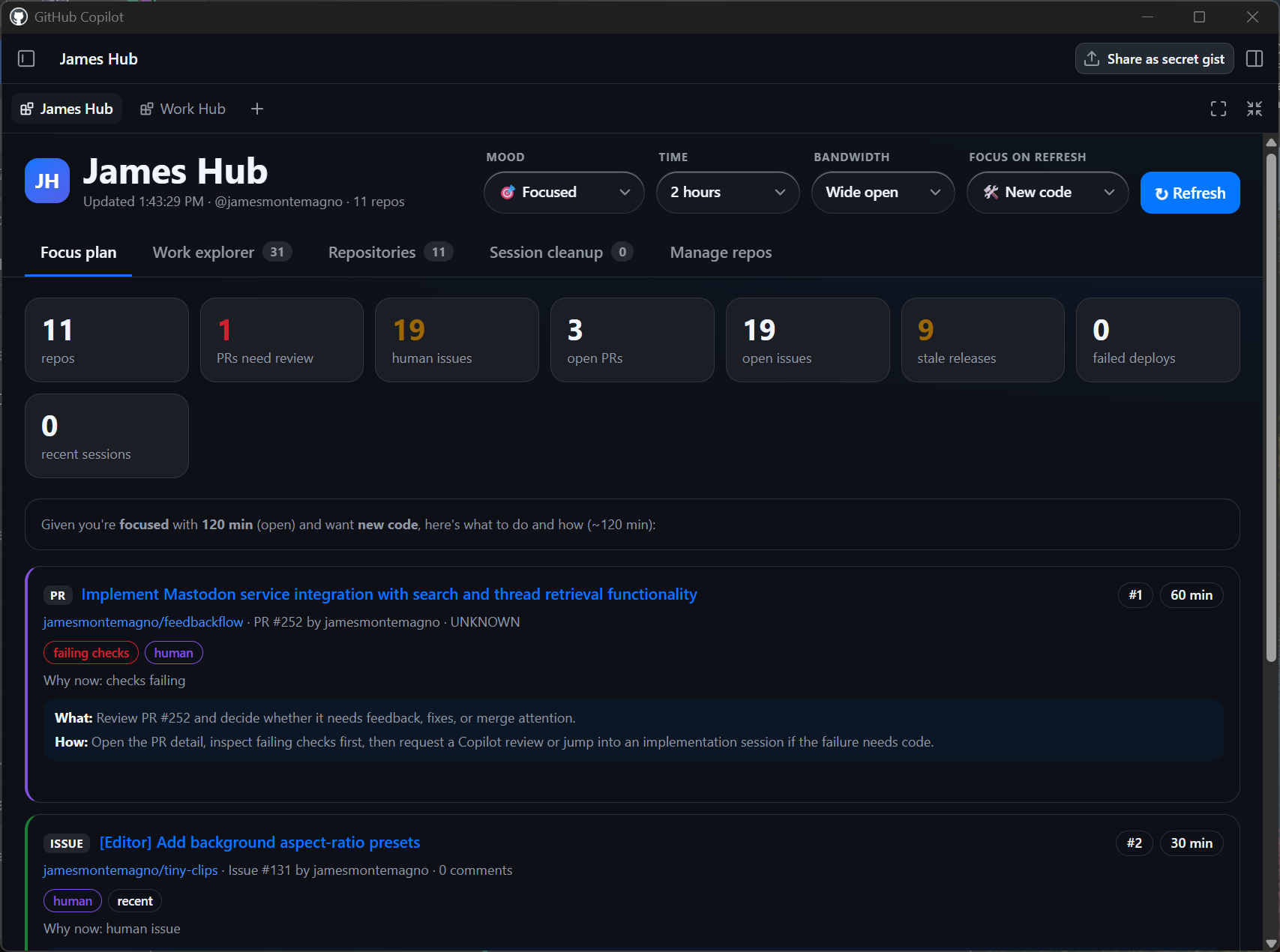Click the Repositories count badge 11
The width and height of the screenshot is (1280, 952).
(x=439, y=252)
